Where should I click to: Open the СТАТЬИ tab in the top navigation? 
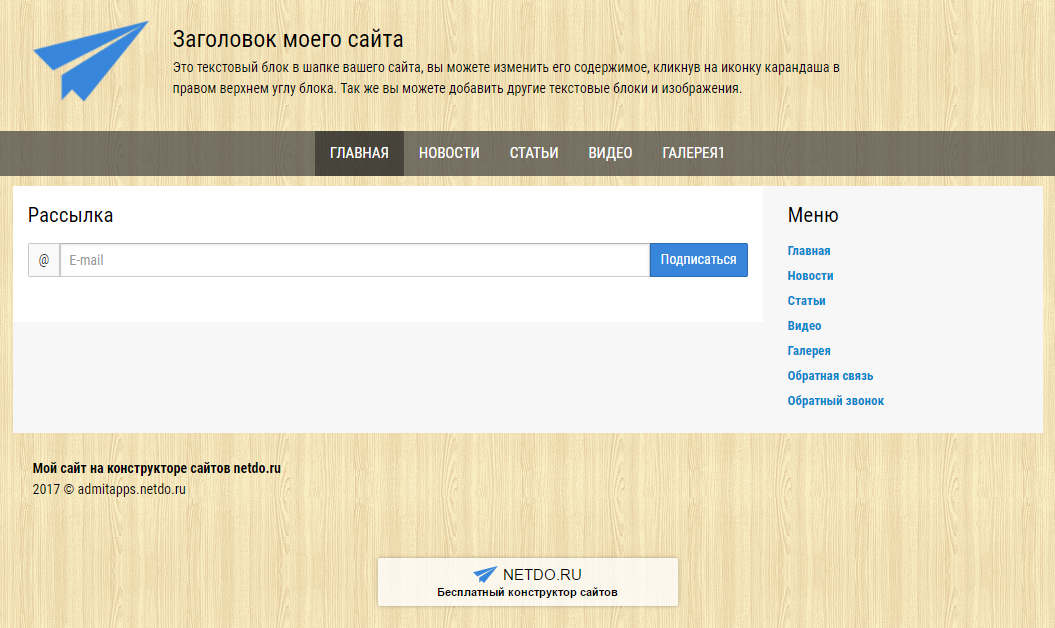point(533,153)
